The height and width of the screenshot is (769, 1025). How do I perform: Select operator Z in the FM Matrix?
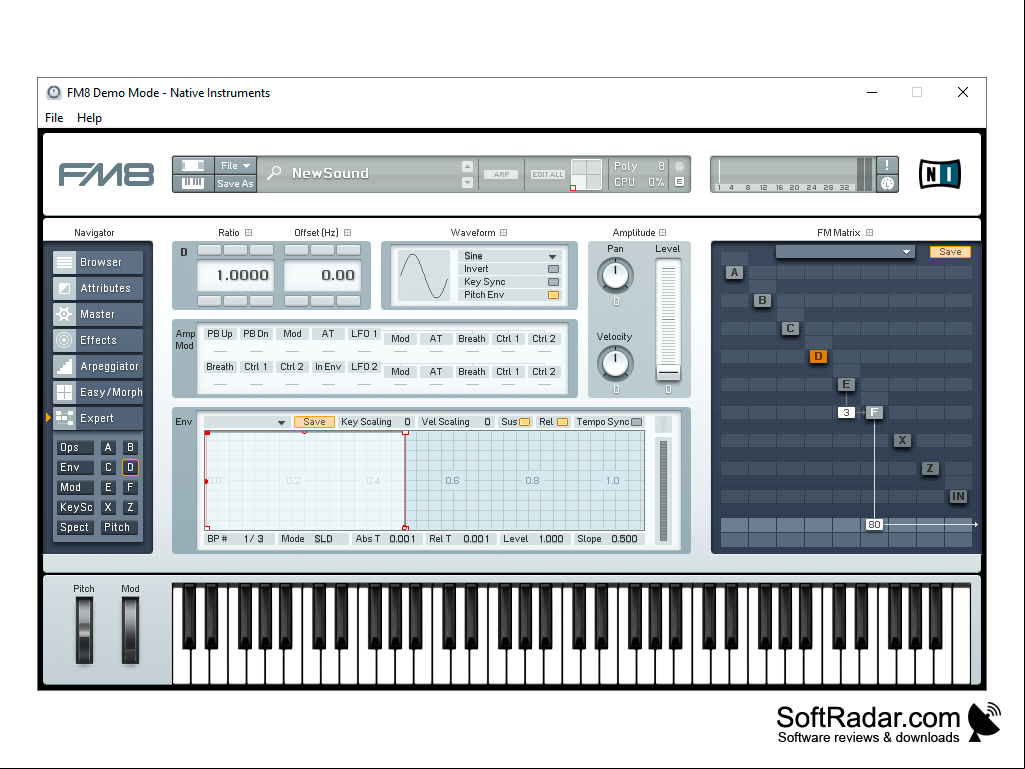coord(930,468)
